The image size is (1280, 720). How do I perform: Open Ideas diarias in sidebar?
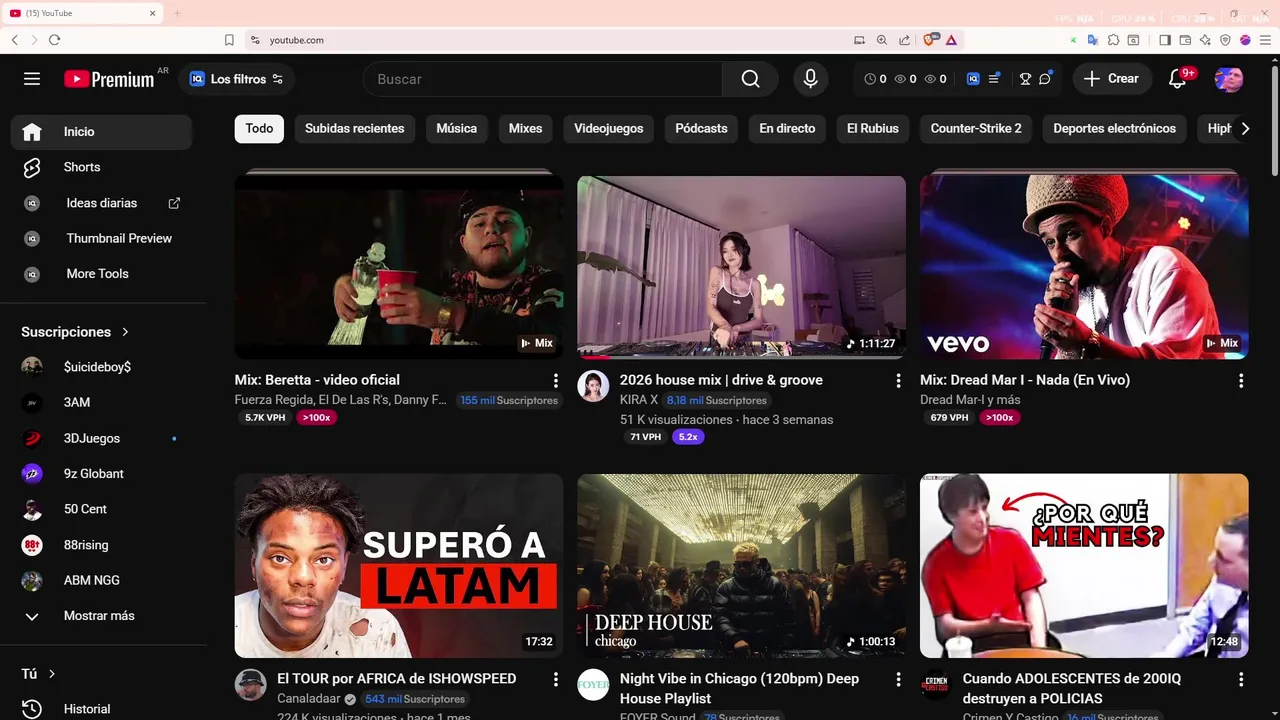(x=102, y=203)
